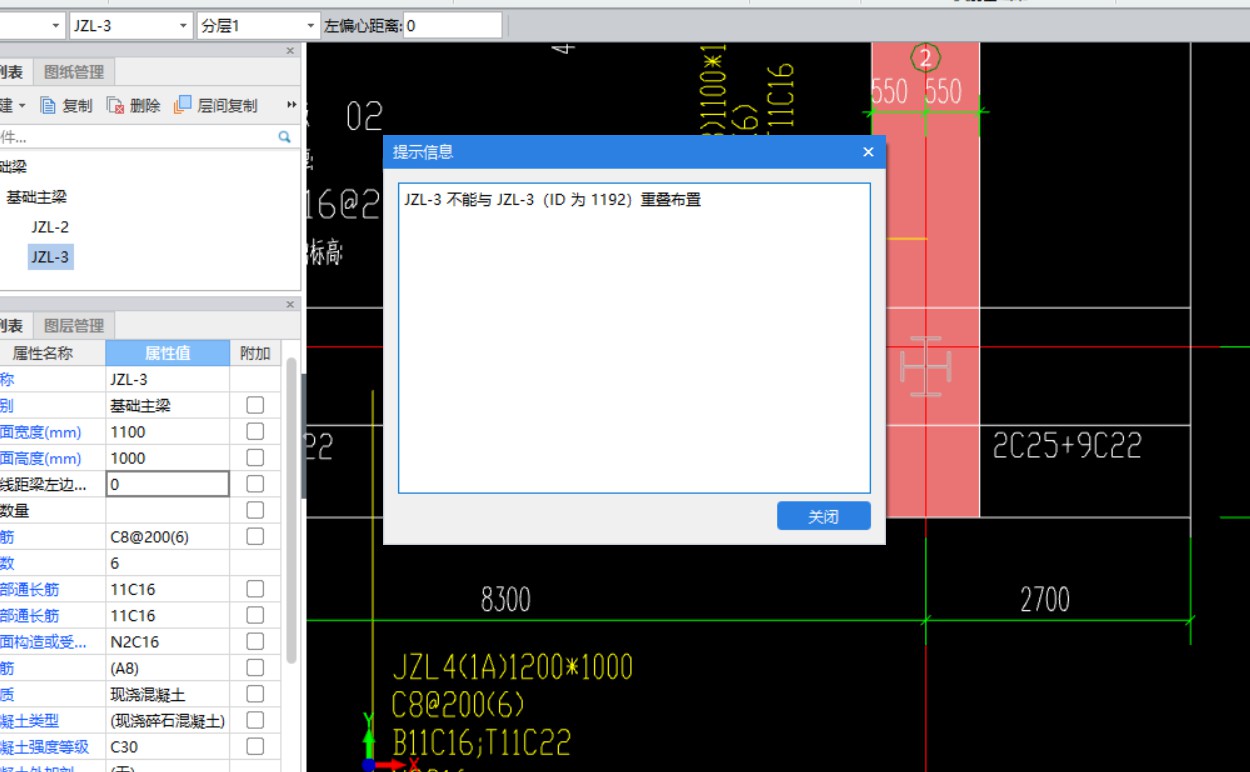The height and width of the screenshot is (772, 1250).
Task: Click the 关闭 button in the dialog
Action: click(824, 516)
